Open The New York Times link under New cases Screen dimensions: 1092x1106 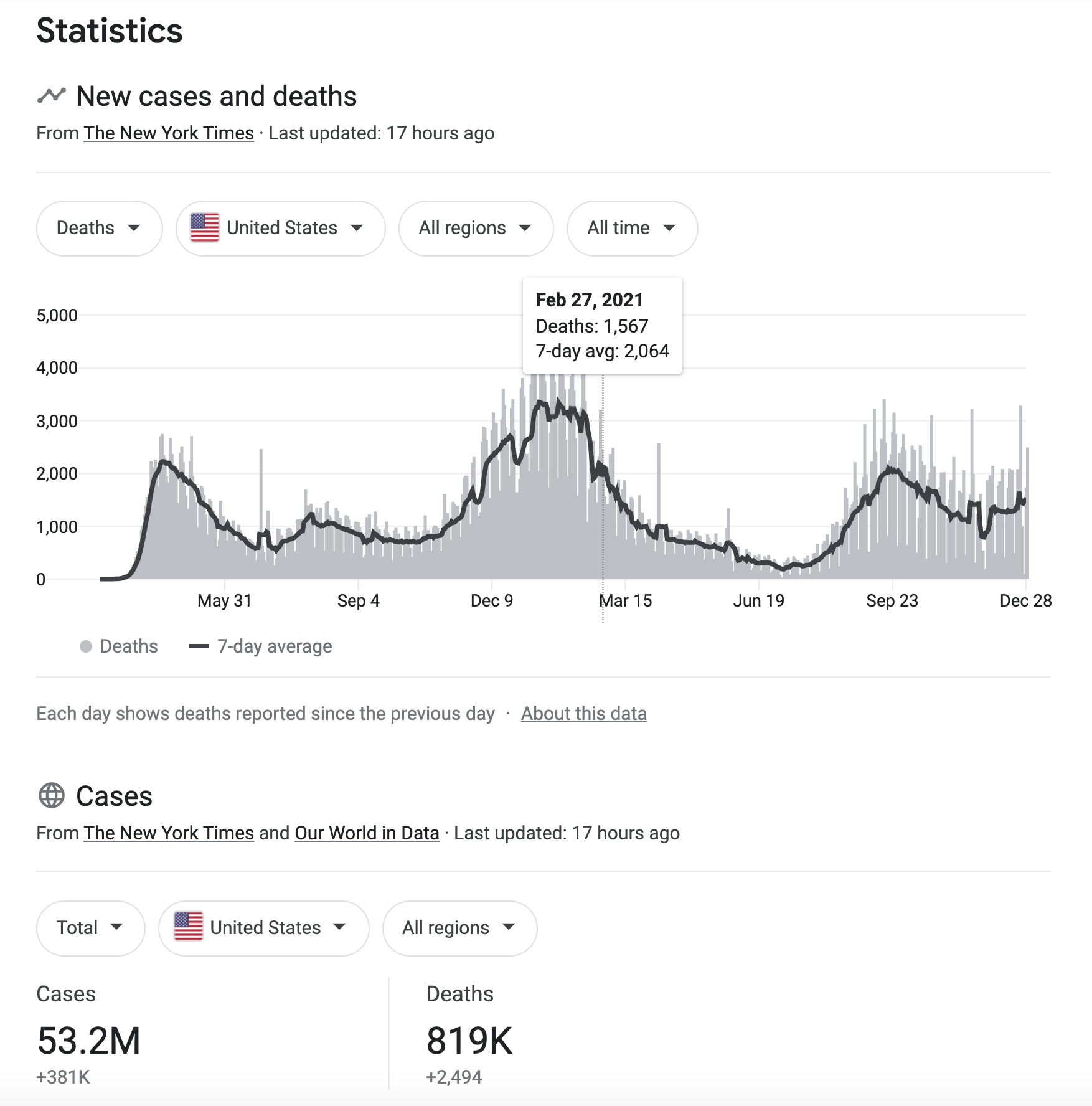pyautogui.click(x=169, y=133)
